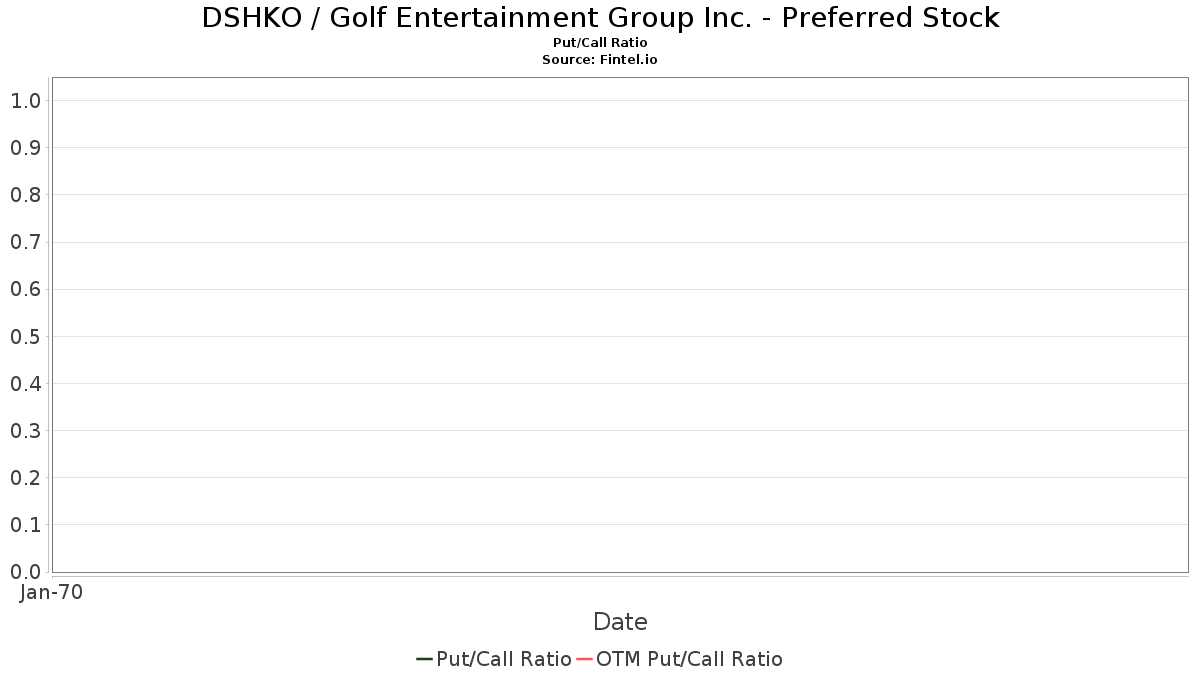
Task: Click the Date x-axis title
Action: (x=620, y=622)
